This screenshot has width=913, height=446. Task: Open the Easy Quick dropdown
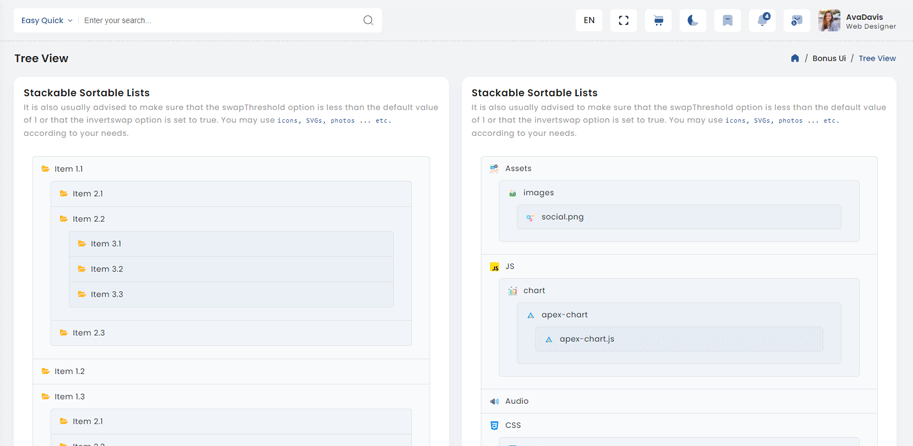[47, 20]
